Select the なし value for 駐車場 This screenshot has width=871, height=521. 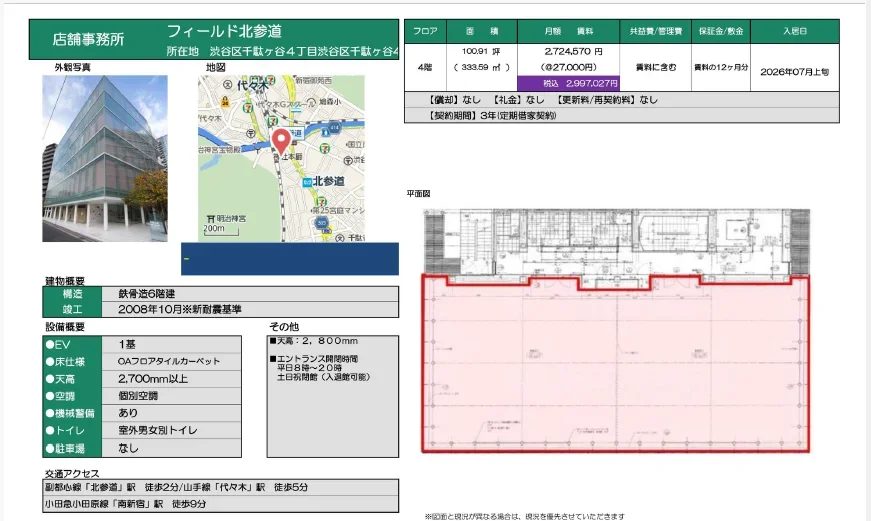pos(128,448)
